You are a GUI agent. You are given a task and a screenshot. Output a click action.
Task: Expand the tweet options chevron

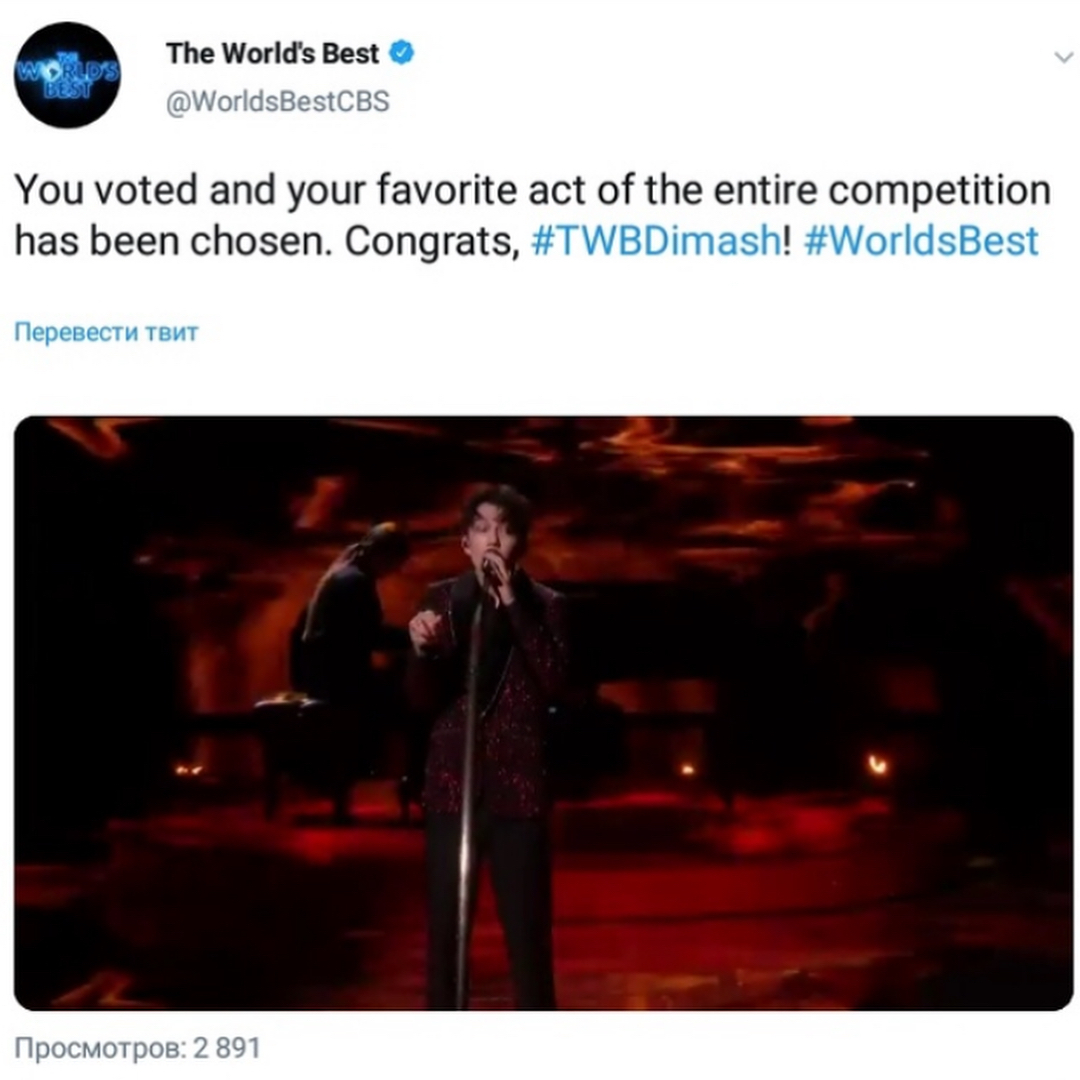[x=1063, y=57]
